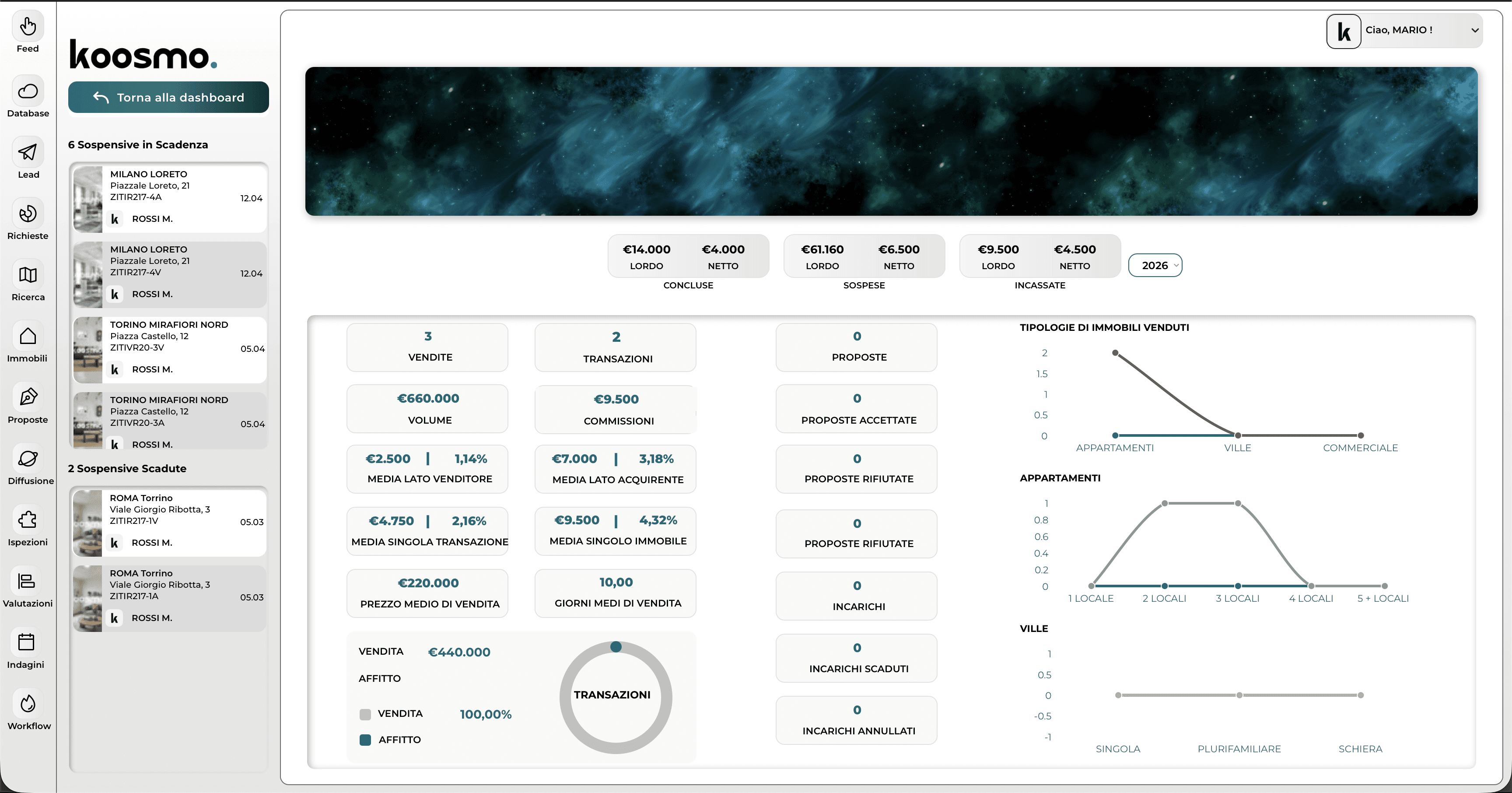
Task: Open the Richieste section icon
Action: coord(28,214)
